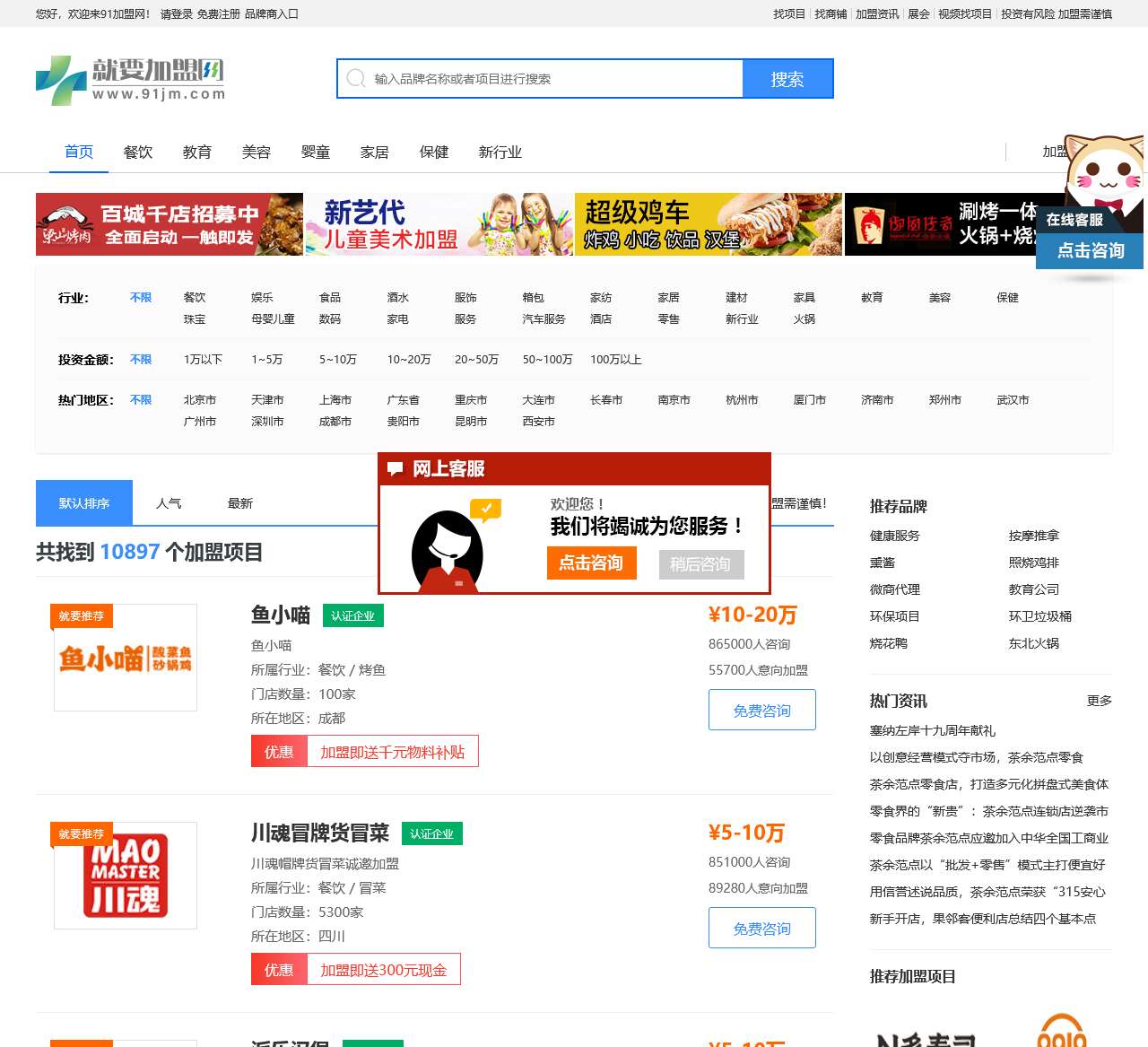This screenshot has height=1047, width=1148.
Task: Click the 就要加盟网 site logo
Action: pos(129,79)
